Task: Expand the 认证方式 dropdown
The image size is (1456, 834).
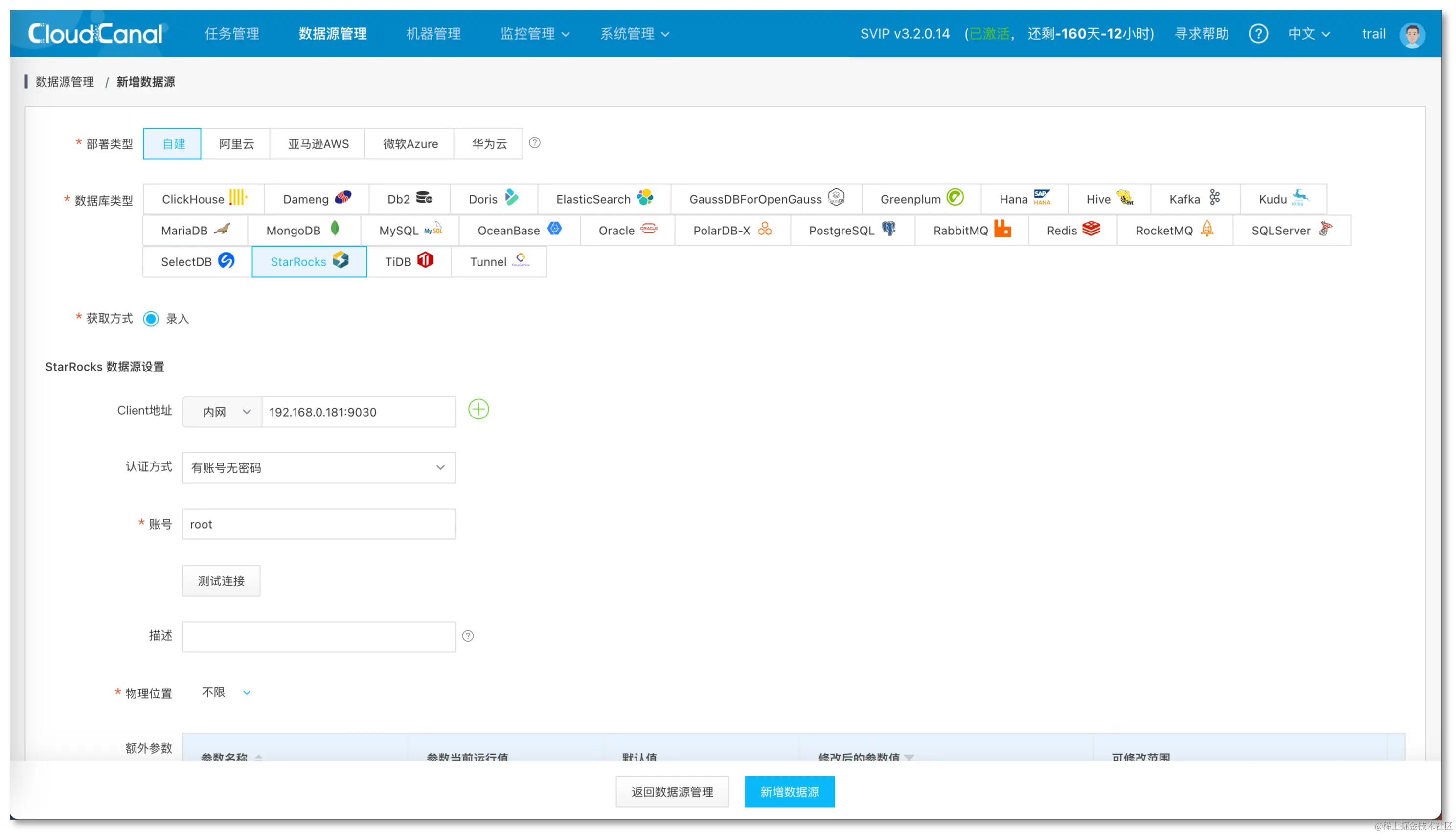Action: tap(319, 467)
